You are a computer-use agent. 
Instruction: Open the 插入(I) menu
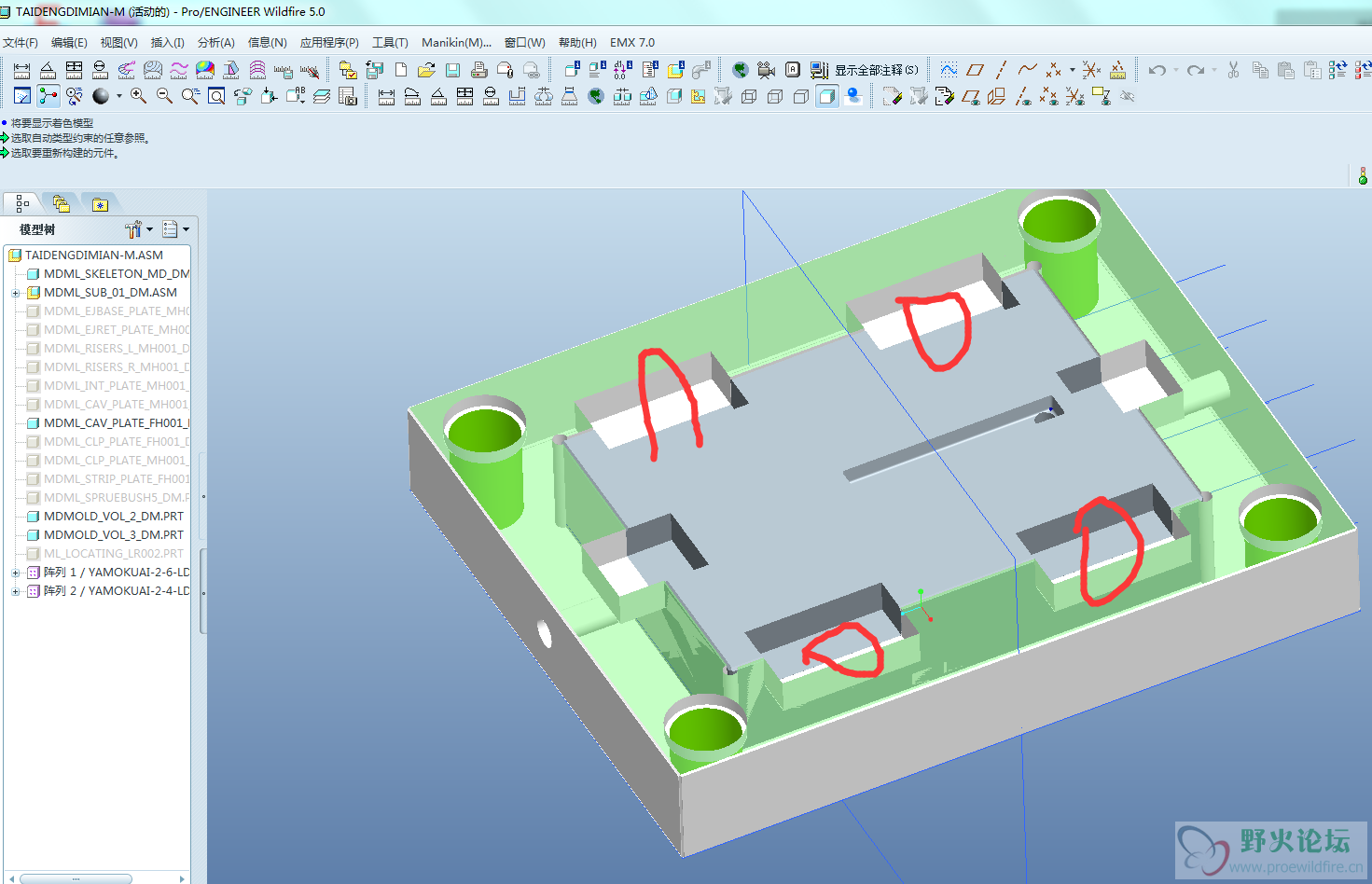pos(167,43)
